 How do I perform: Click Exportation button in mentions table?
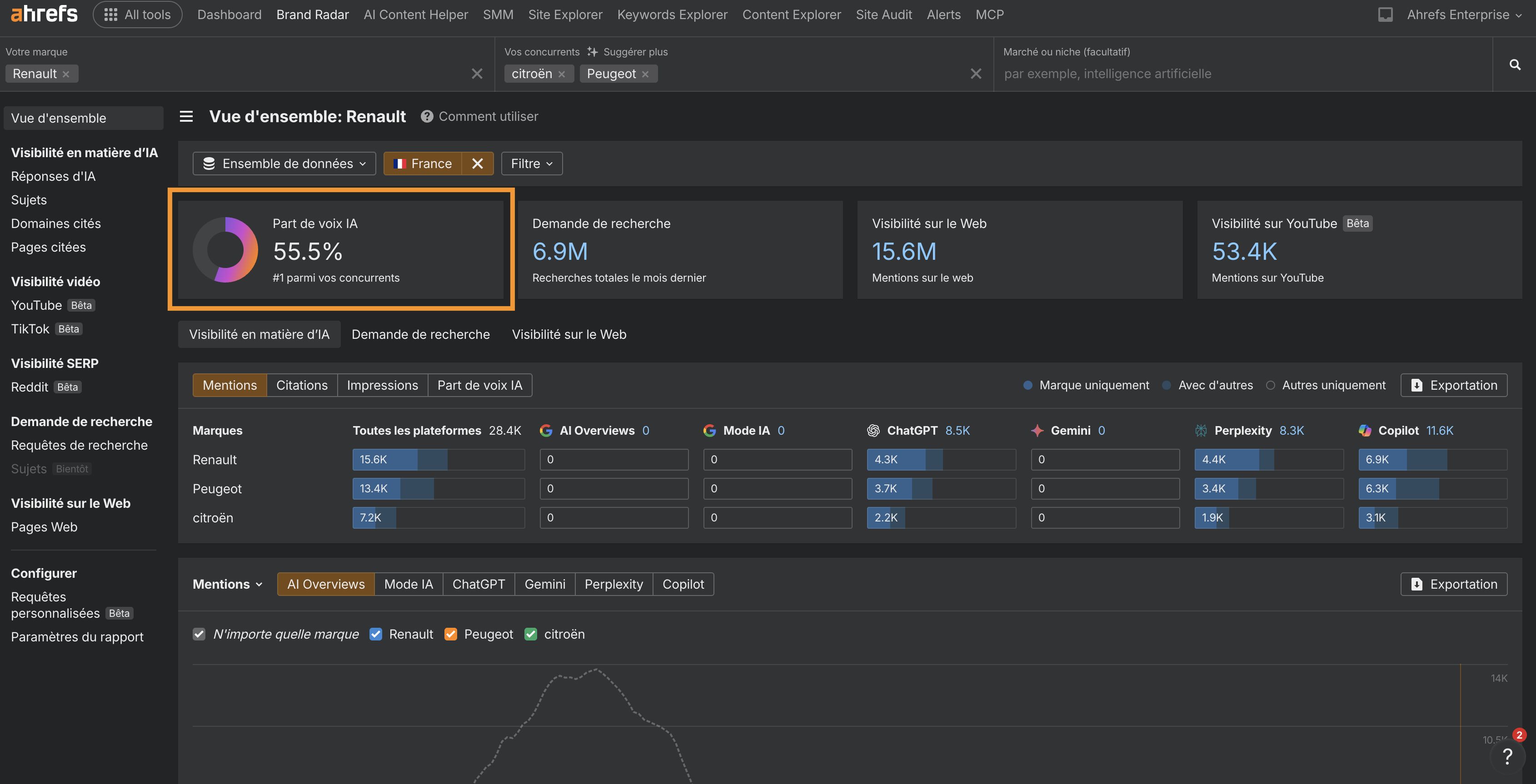[x=1453, y=385]
